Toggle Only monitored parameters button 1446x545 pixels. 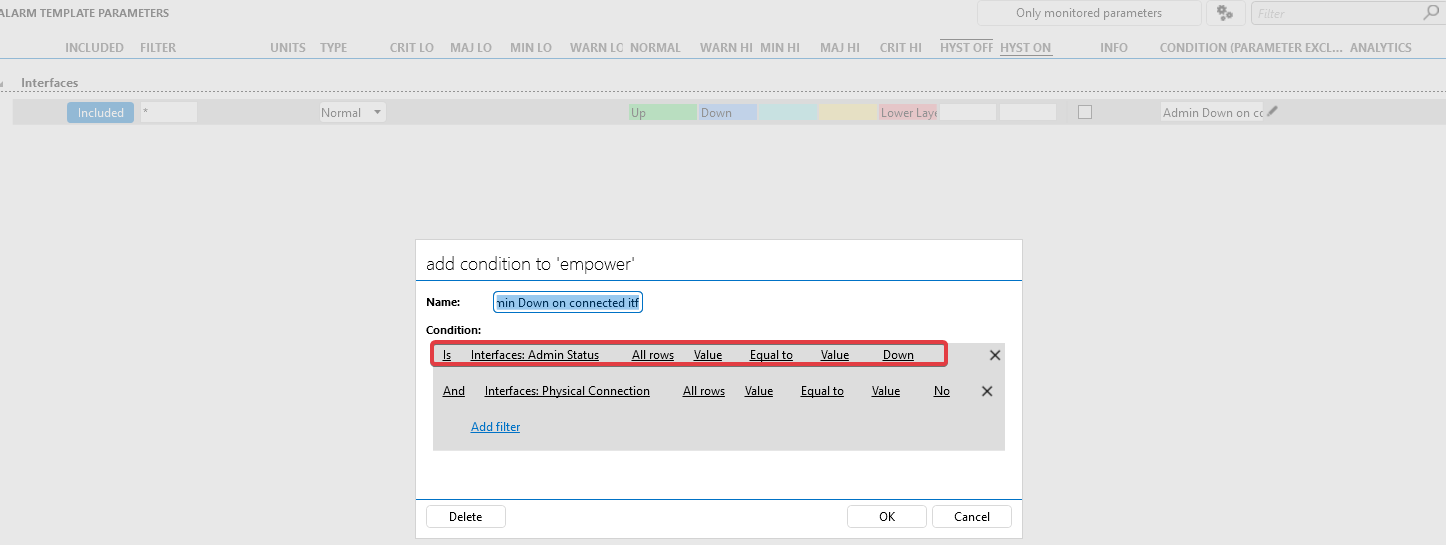tap(1088, 13)
